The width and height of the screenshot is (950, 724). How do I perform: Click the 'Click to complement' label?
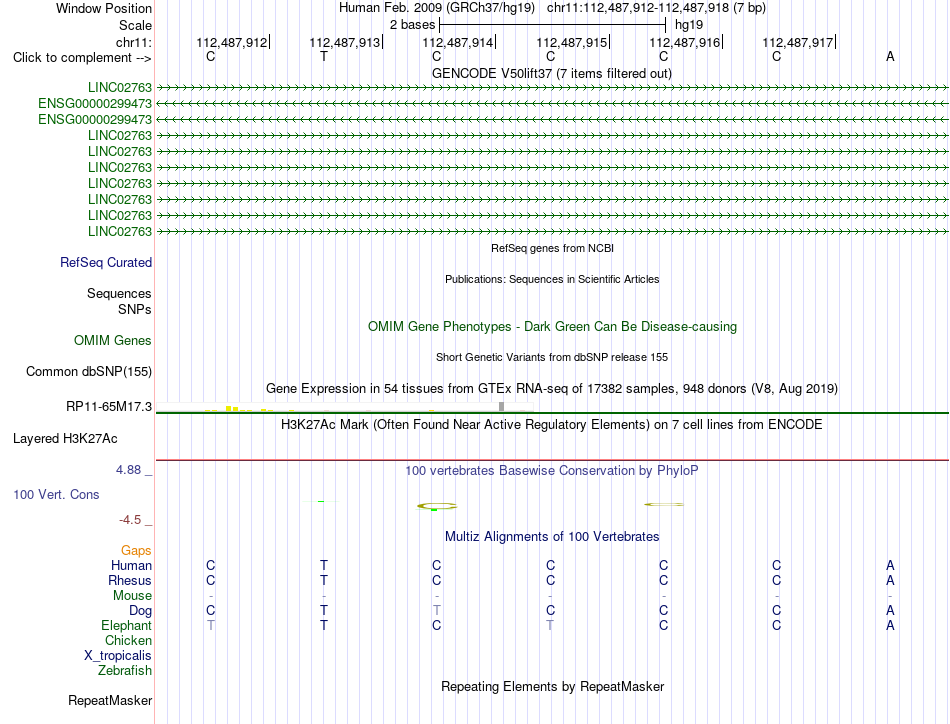click(x=82, y=58)
